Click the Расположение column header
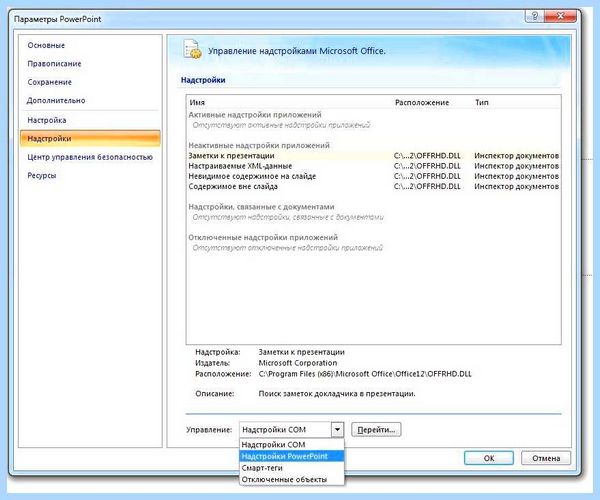 [x=422, y=103]
